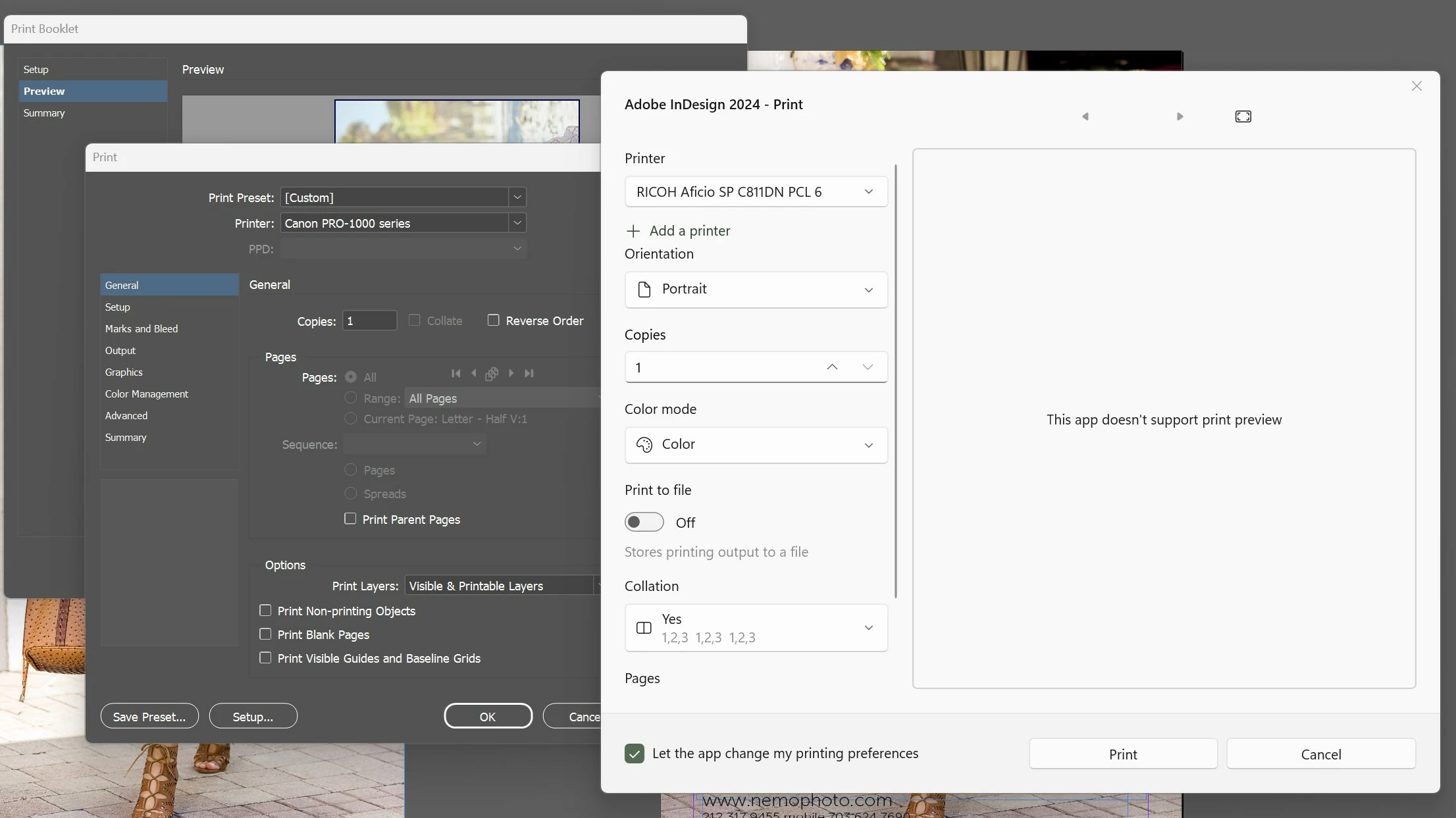Click the fit-to-screen preview icon
This screenshot has height=818, width=1456.
(x=1243, y=116)
